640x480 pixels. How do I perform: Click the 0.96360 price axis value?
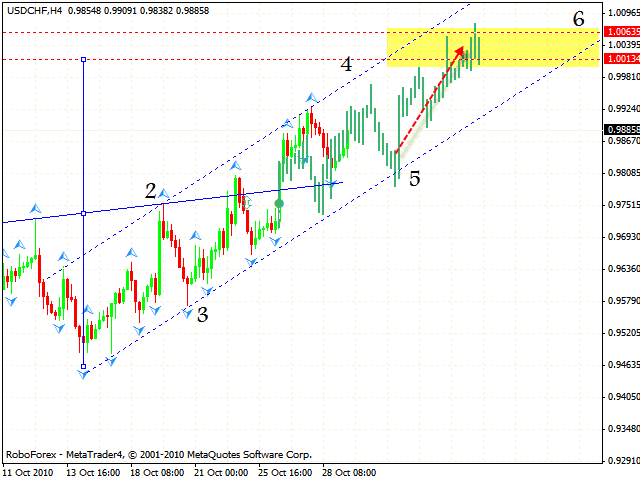pyautogui.click(x=623, y=269)
